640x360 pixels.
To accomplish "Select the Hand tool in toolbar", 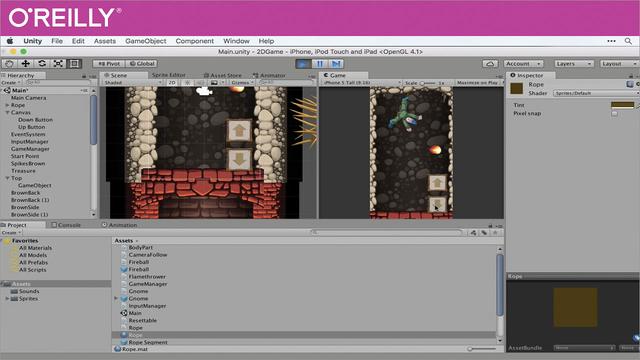I will [x=9, y=64].
